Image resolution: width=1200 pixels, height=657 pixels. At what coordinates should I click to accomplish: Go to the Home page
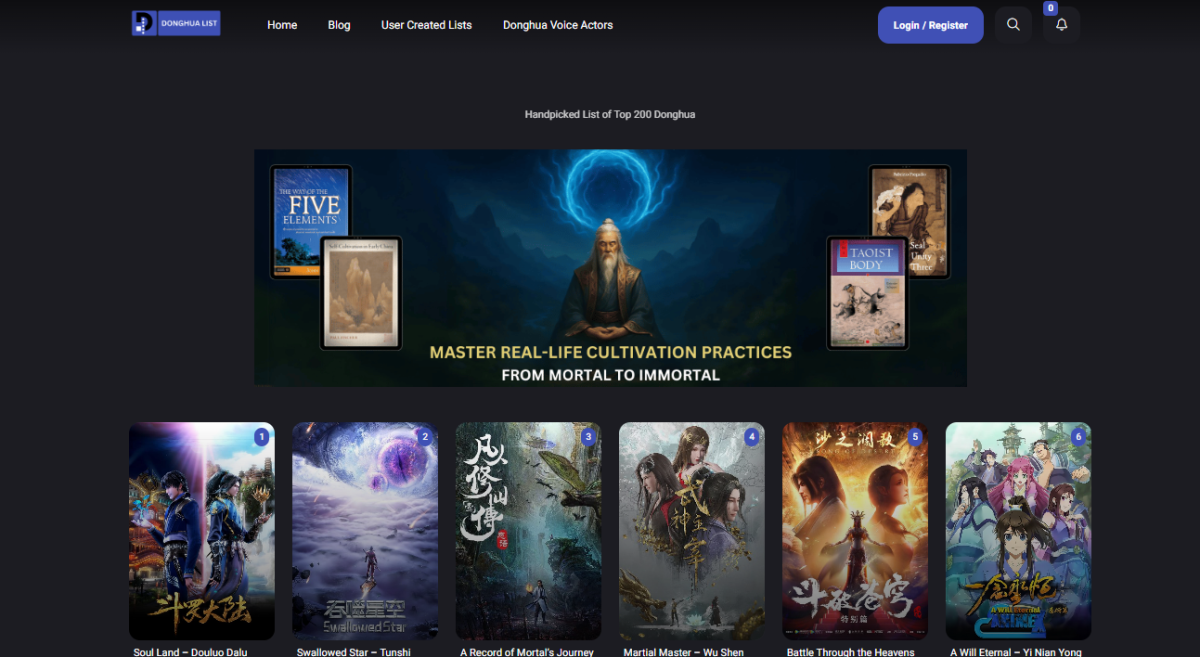(x=282, y=25)
